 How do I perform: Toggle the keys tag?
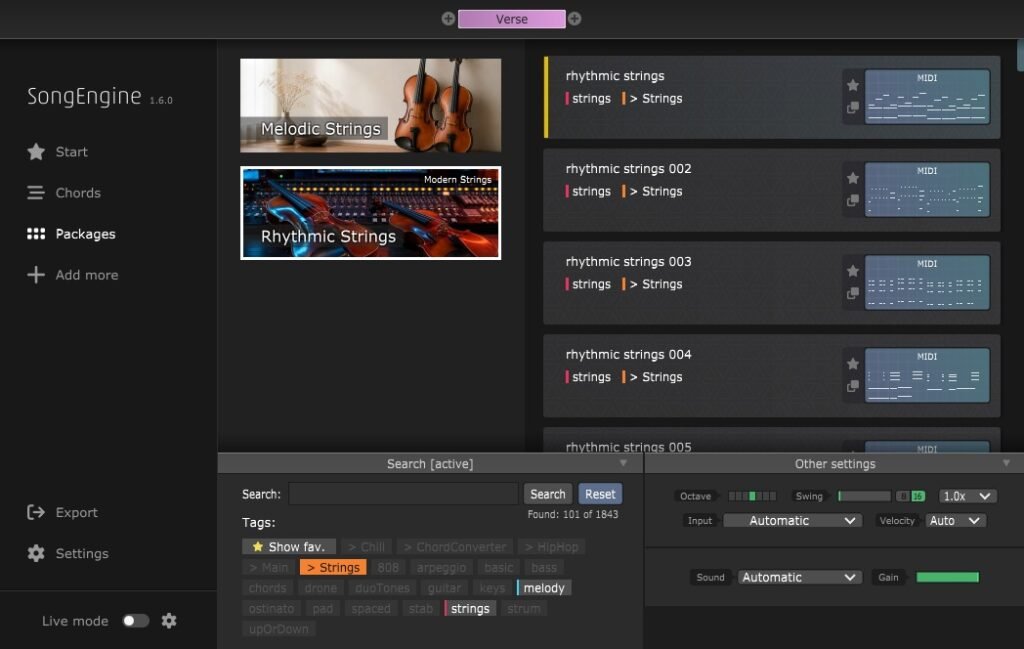tap(492, 588)
